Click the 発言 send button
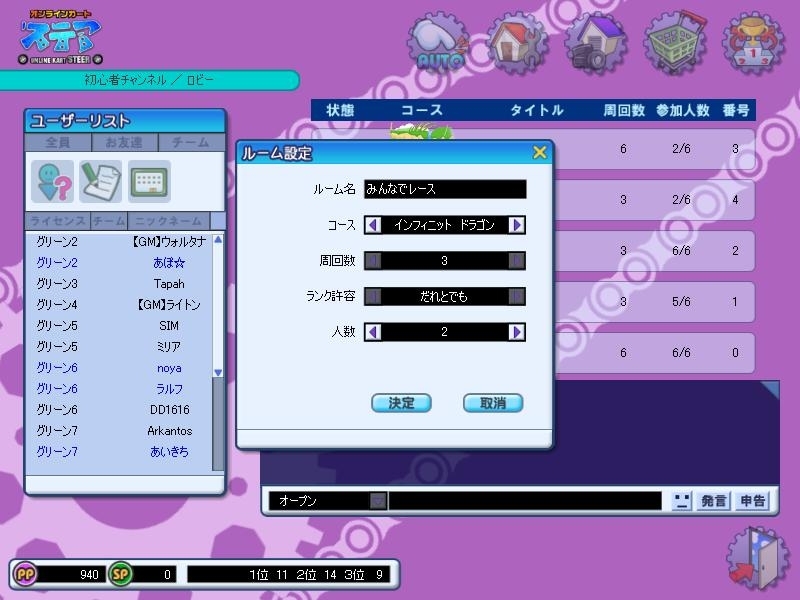The width and height of the screenshot is (800, 600). pyautogui.click(x=713, y=501)
